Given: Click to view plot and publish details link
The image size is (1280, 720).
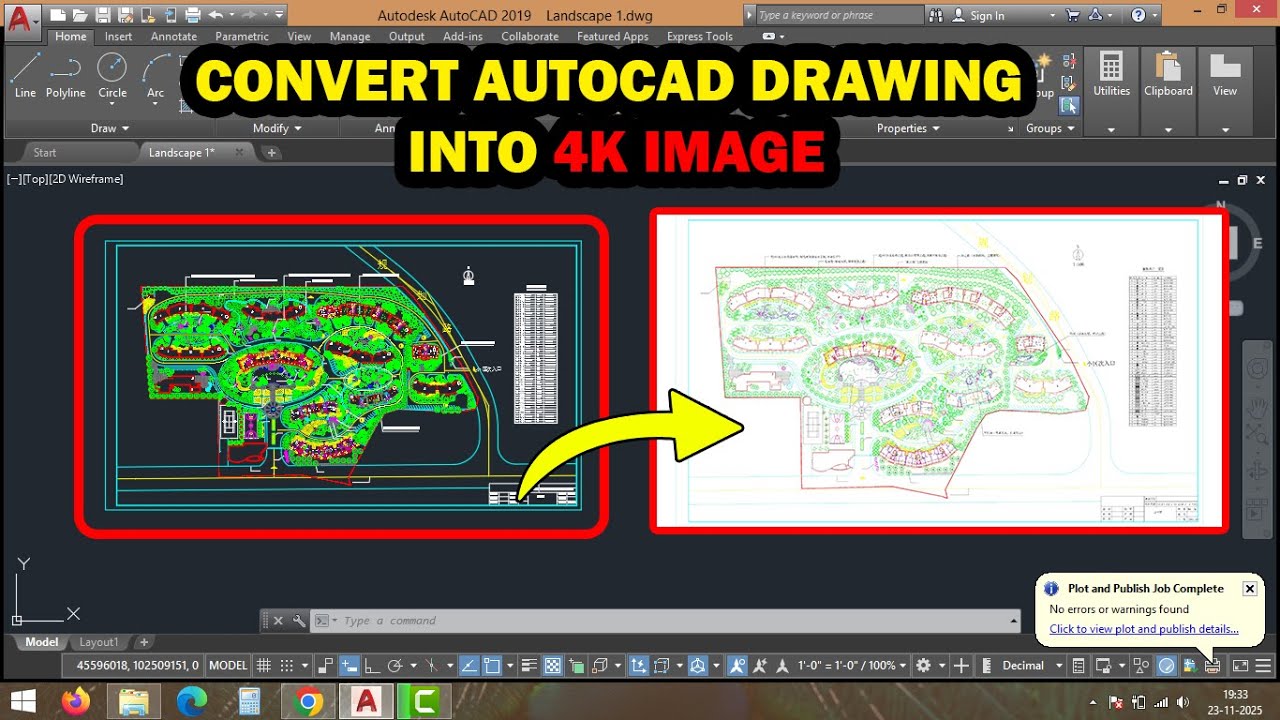Looking at the screenshot, I should (1143, 629).
